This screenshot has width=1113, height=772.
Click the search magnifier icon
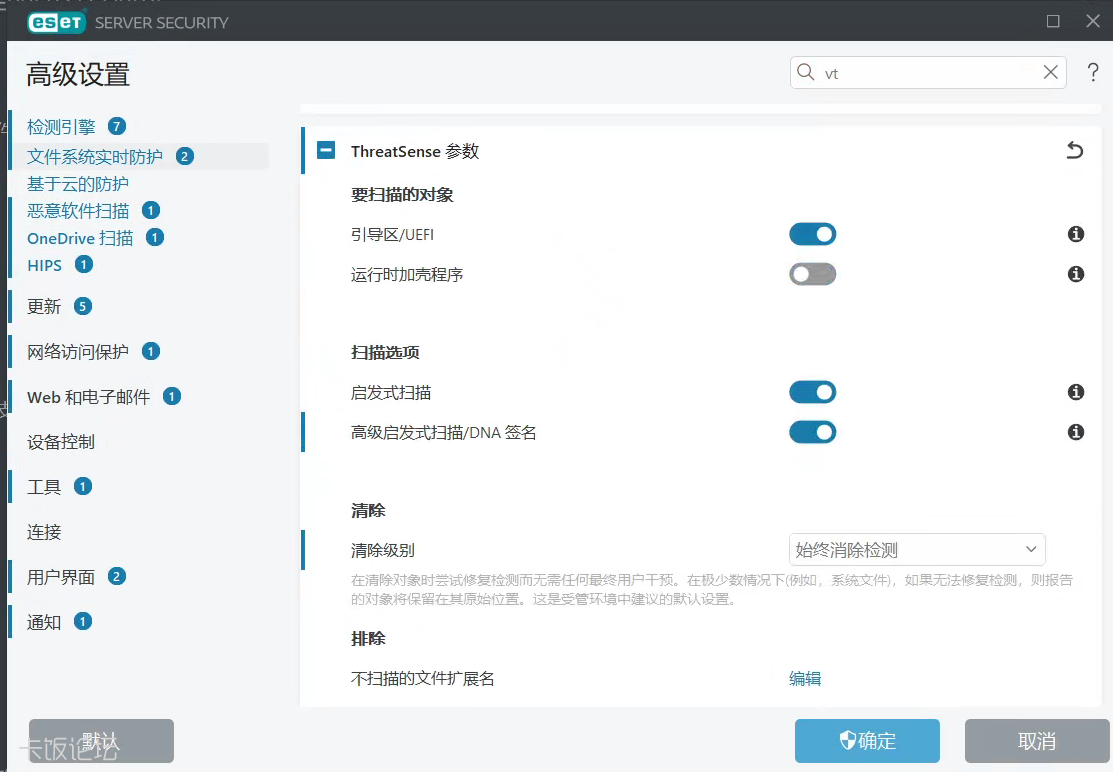click(805, 72)
